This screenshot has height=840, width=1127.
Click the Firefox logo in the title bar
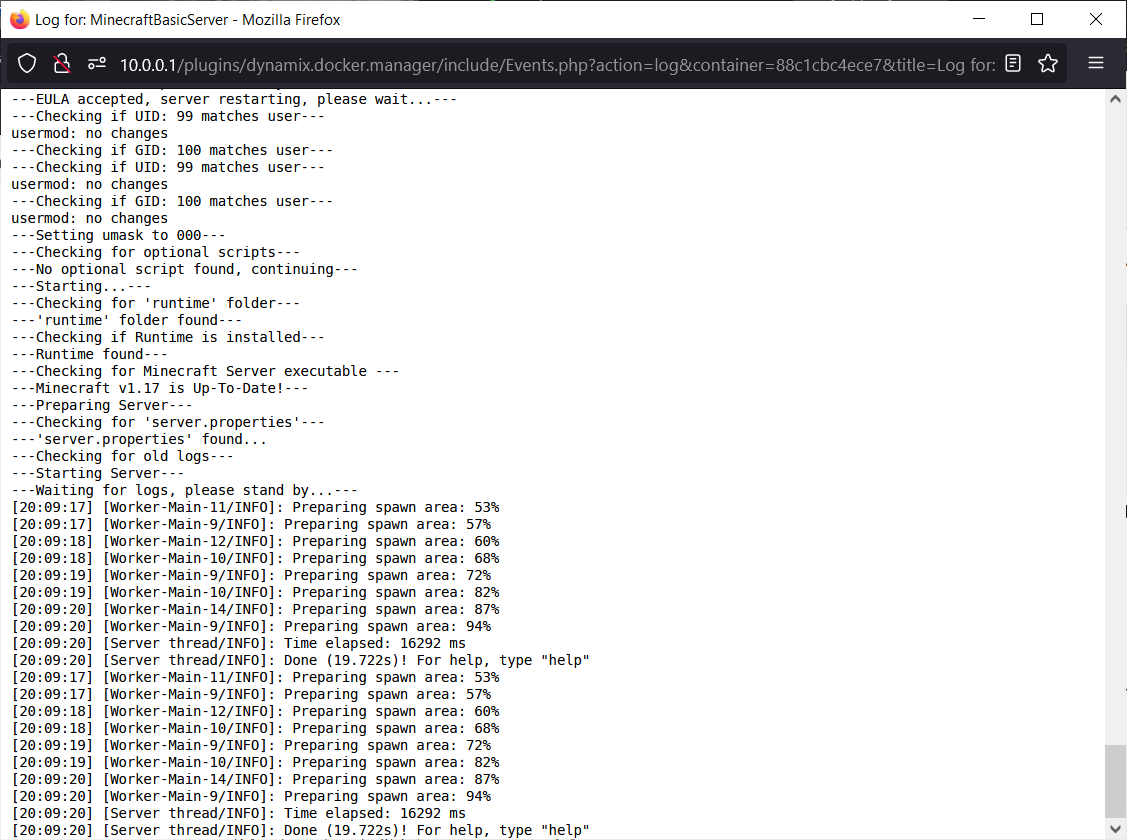(19, 19)
